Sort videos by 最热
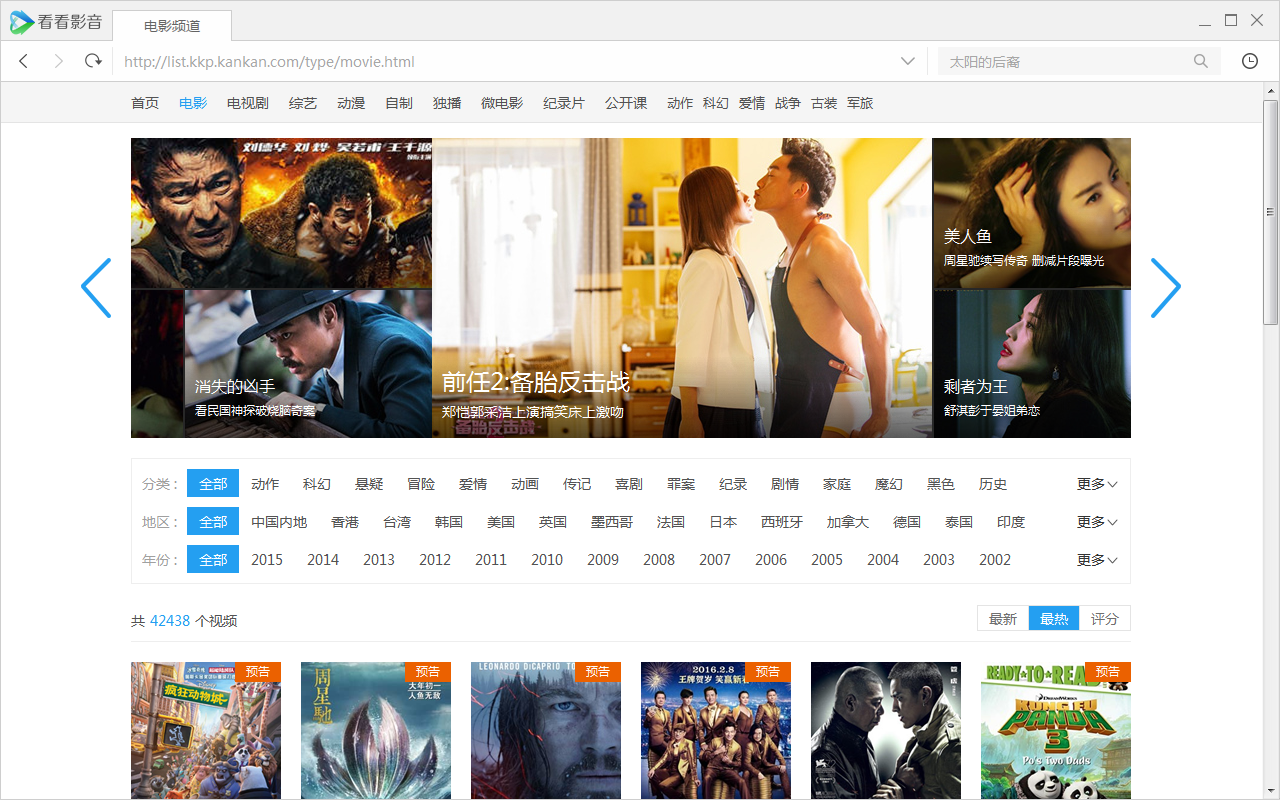Viewport: 1280px width, 800px height. pyautogui.click(x=1054, y=619)
